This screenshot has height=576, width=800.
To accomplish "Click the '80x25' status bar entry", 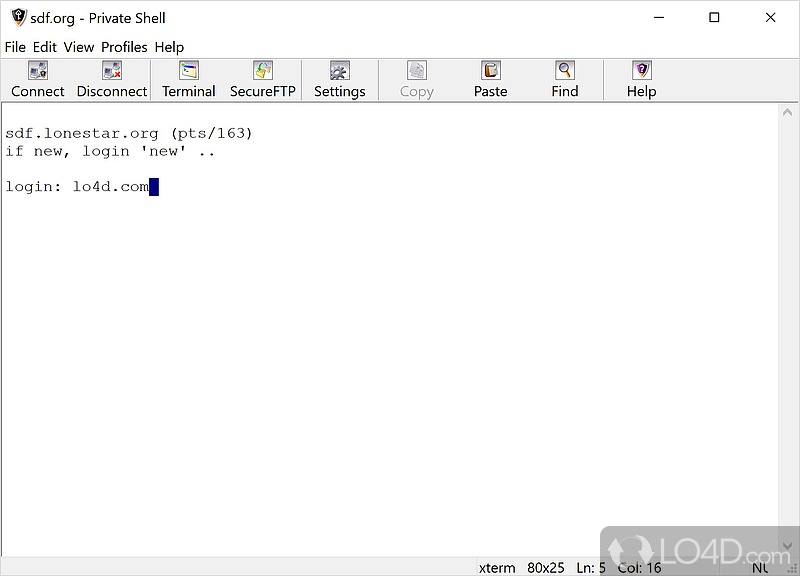I will 545,568.
